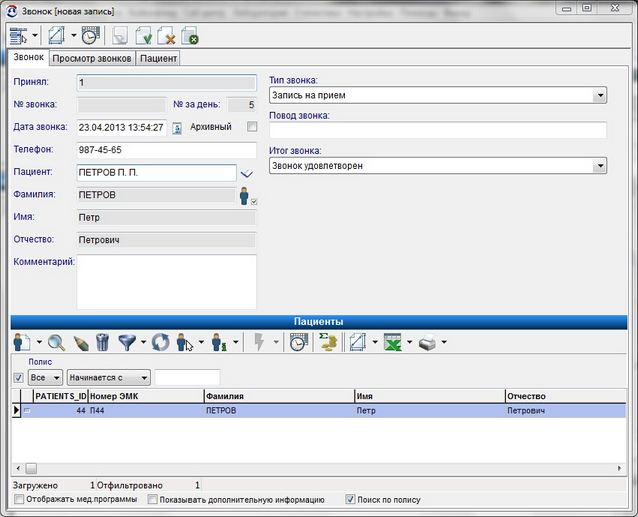Switch to the Пациент tab
Screen dimensions: 638x517
pyautogui.click(x=158, y=59)
